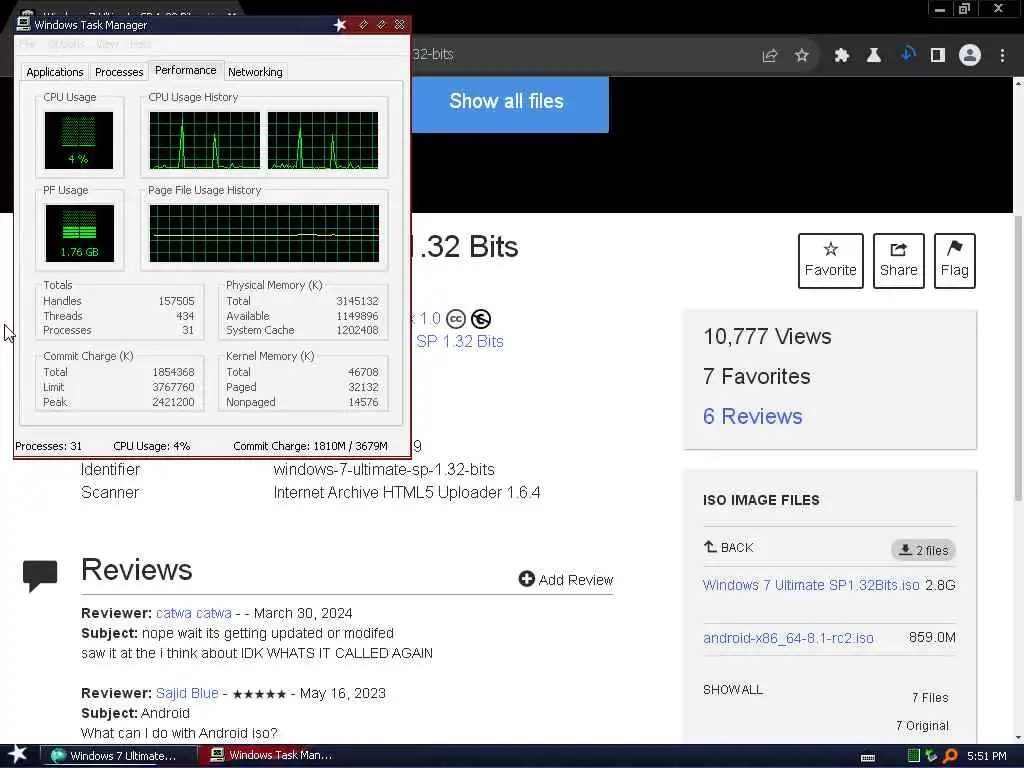Select the Performance tab
This screenshot has height=768, width=1024.
click(x=185, y=70)
